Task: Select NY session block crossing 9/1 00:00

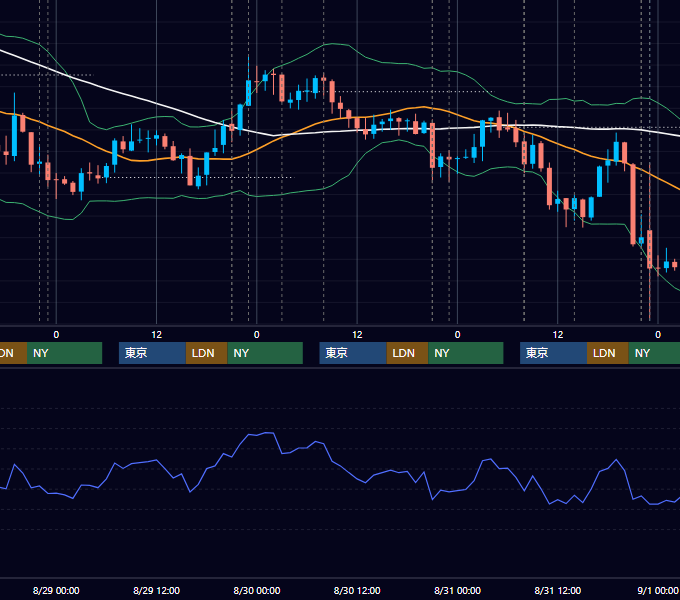Action: 654,353
